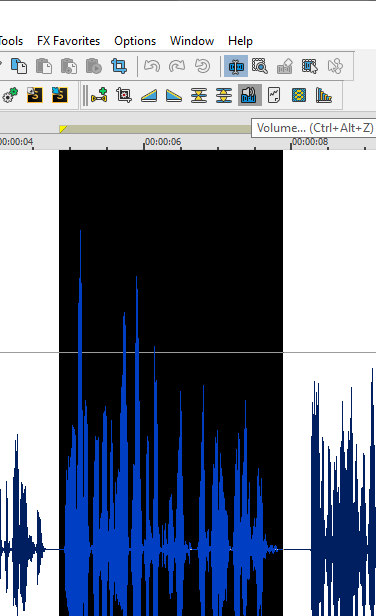Click the first gray Paste clipboard icon
The height and width of the screenshot is (616, 376).
[x=44, y=66]
